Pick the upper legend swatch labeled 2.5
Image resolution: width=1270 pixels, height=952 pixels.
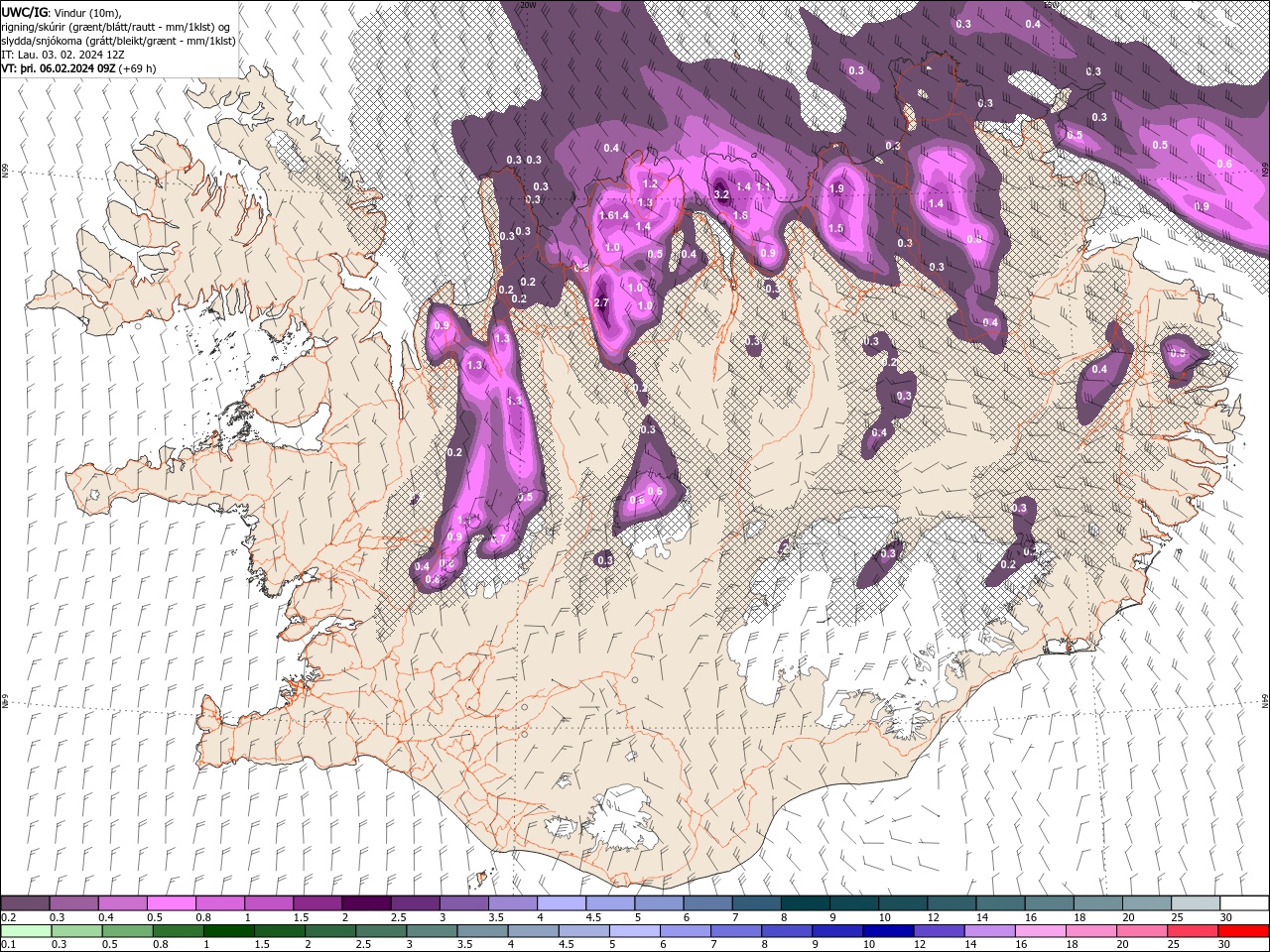point(415,903)
